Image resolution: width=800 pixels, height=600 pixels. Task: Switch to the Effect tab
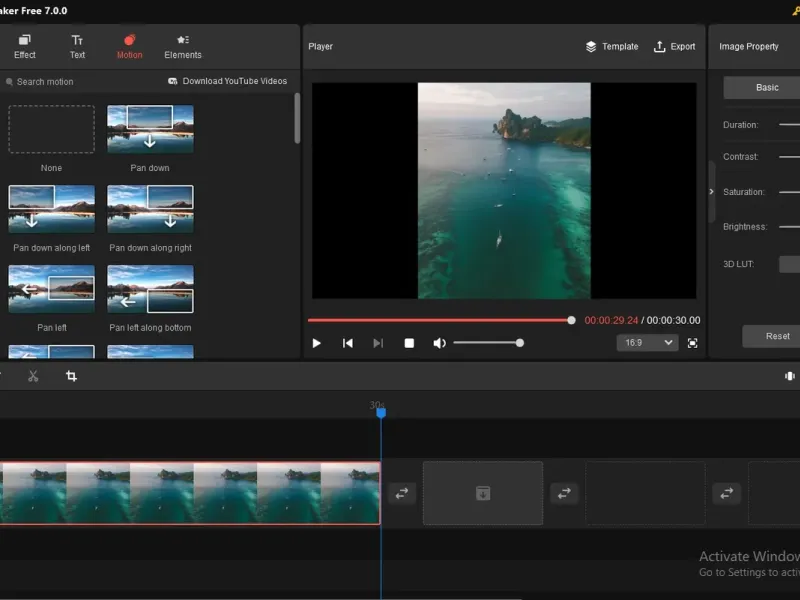[25, 46]
